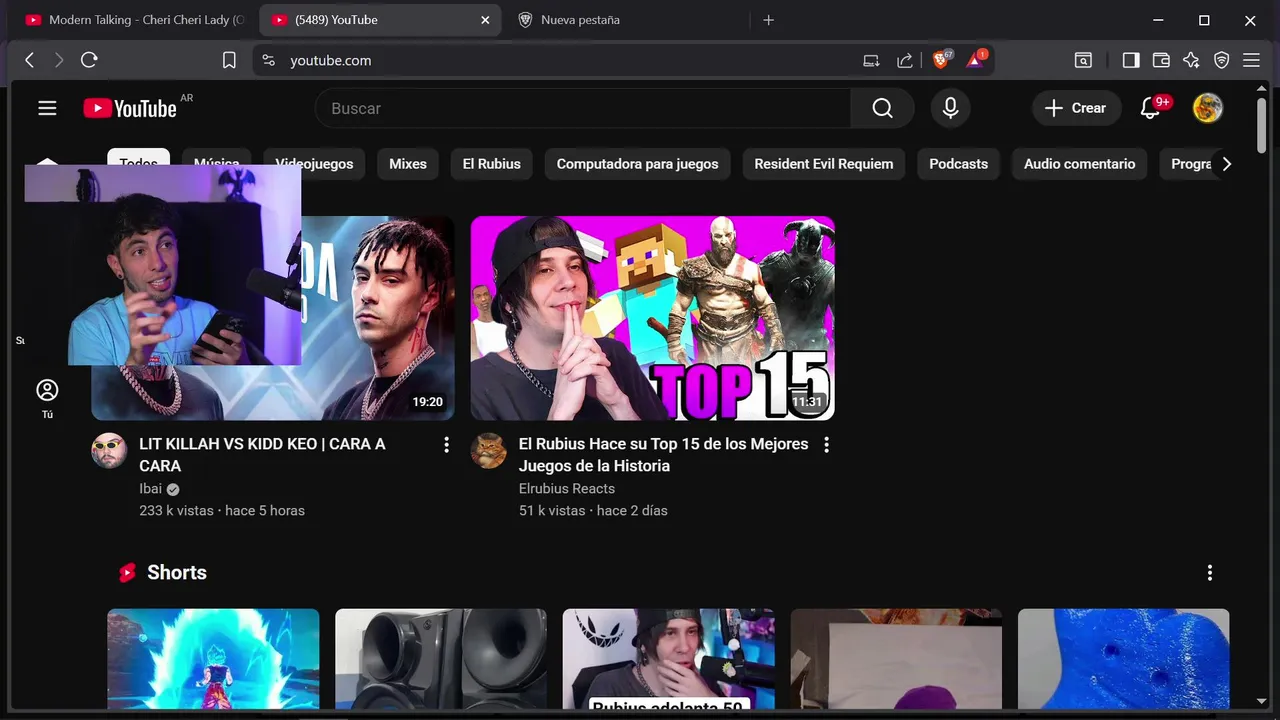The width and height of the screenshot is (1280, 720).
Task: Open Elrubius Reacts channel avatar
Action: [x=489, y=451]
